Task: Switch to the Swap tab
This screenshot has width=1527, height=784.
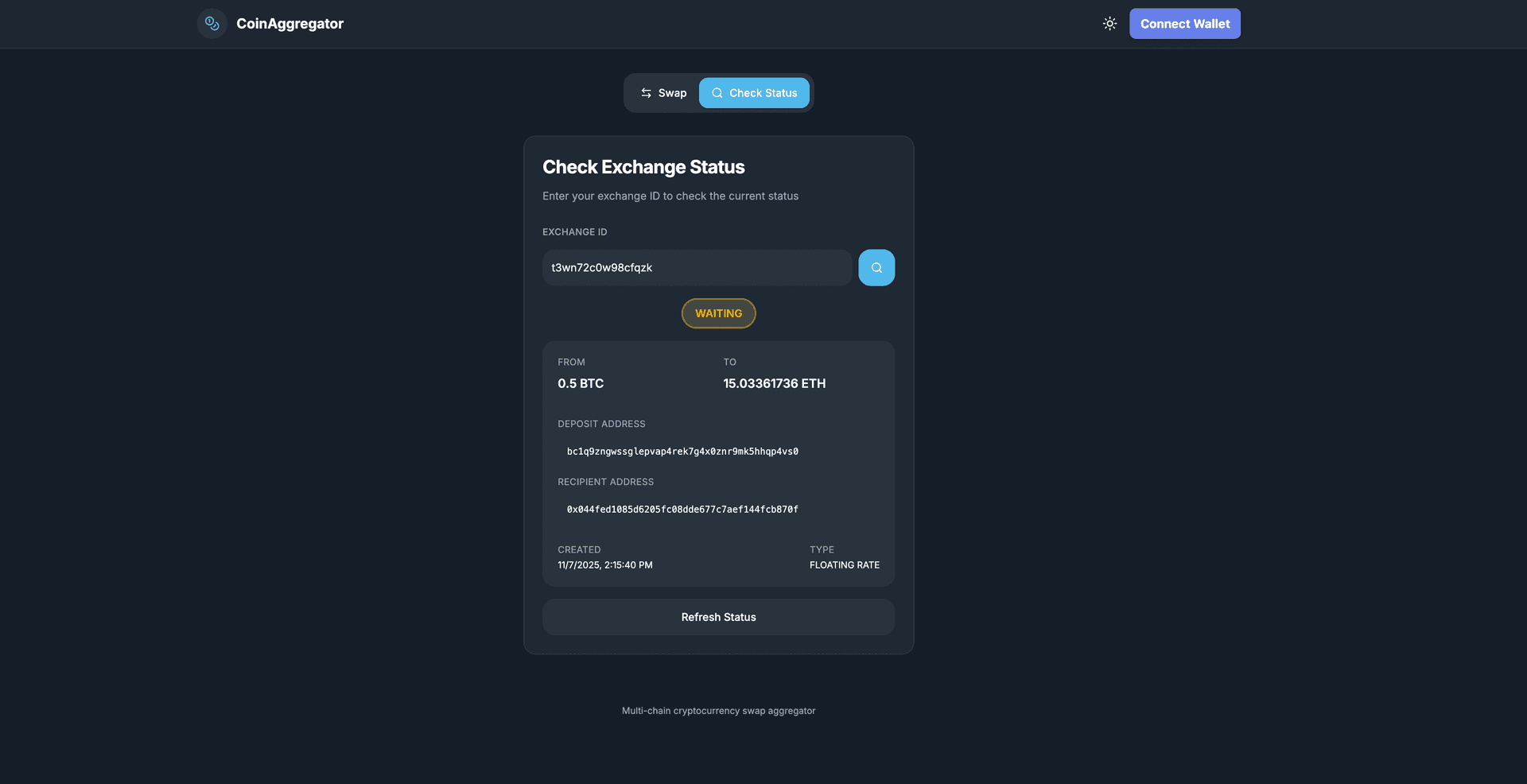Action: (663, 93)
